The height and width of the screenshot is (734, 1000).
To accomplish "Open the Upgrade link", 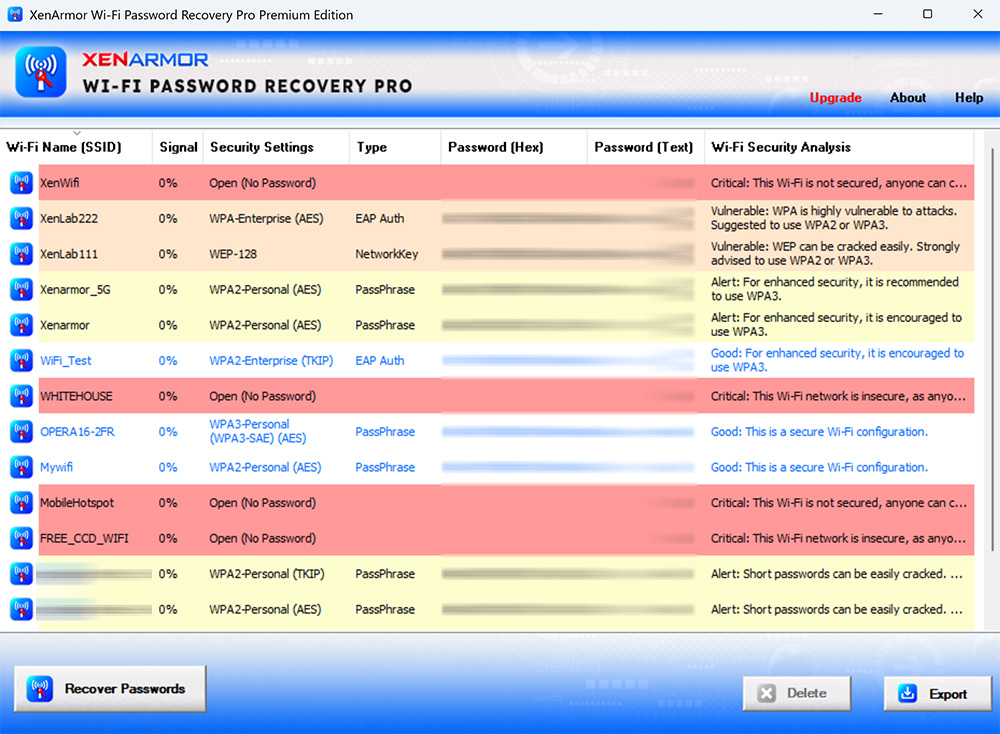I will pos(835,98).
